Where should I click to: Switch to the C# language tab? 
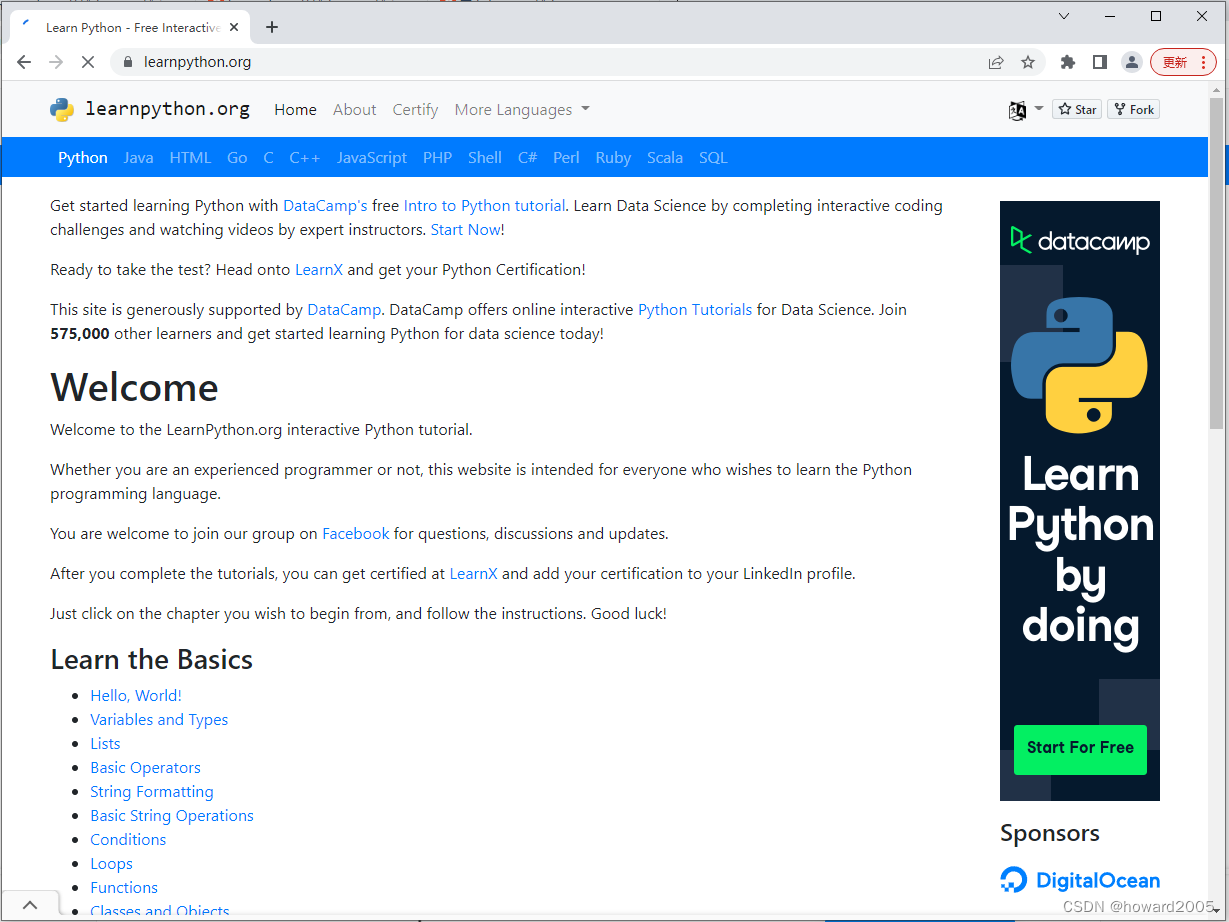click(x=528, y=158)
